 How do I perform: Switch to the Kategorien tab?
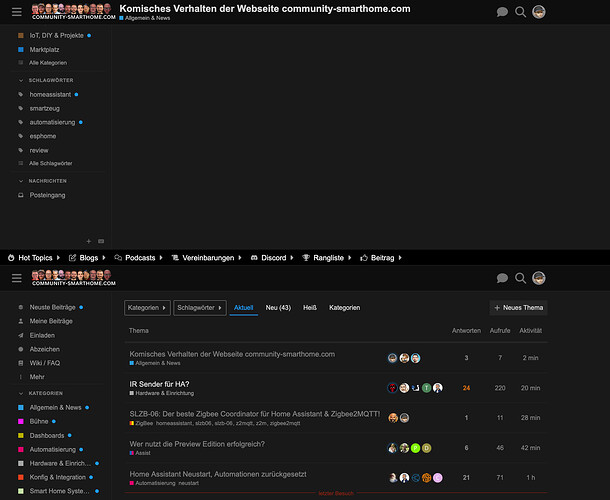pos(344,308)
